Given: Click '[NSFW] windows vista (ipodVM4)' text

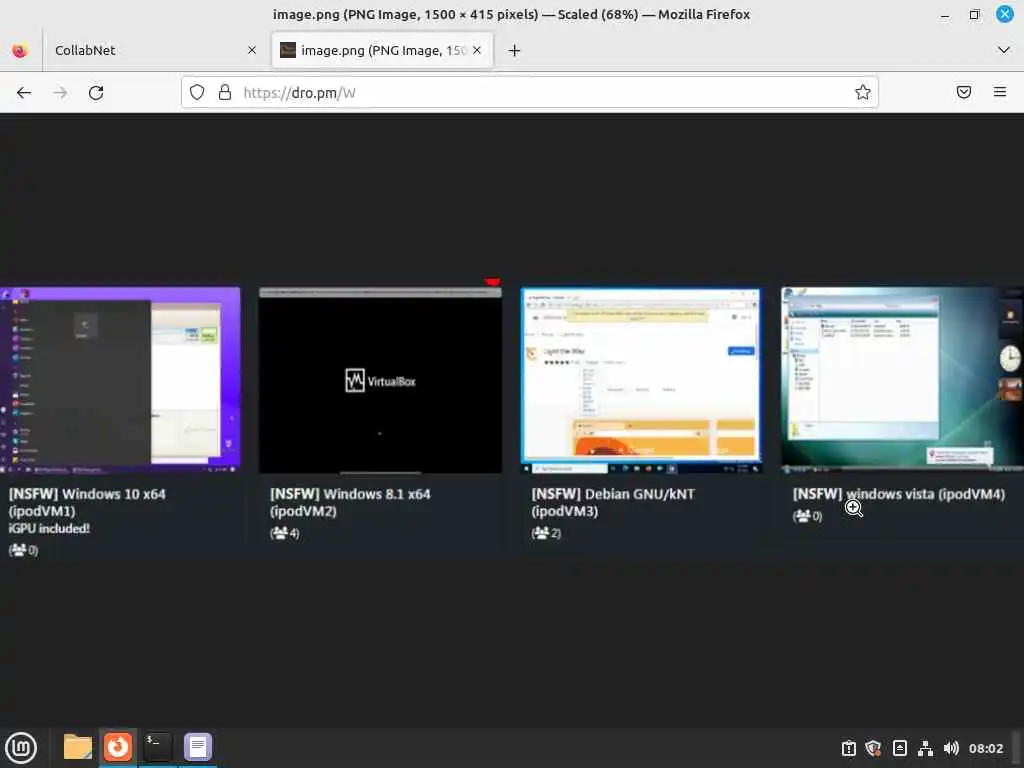Looking at the screenshot, I should pos(899,494).
